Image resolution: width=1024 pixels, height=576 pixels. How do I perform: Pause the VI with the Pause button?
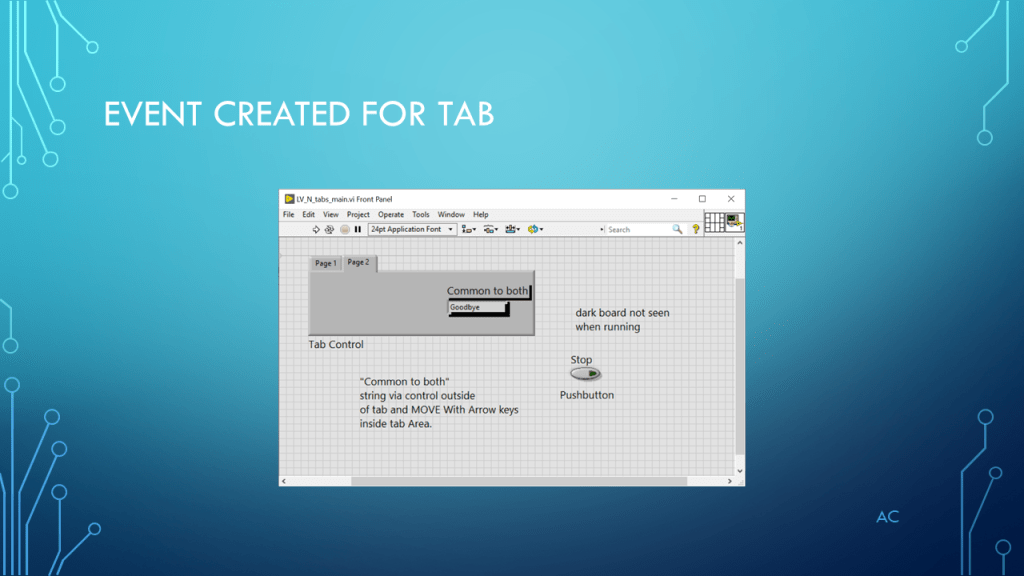coord(358,229)
